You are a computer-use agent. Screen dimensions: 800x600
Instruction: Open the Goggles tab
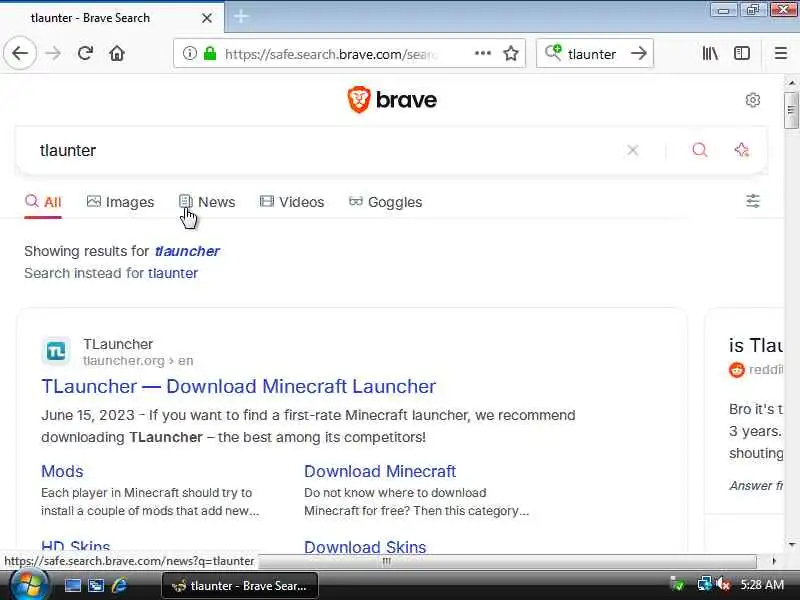[385, 202]
